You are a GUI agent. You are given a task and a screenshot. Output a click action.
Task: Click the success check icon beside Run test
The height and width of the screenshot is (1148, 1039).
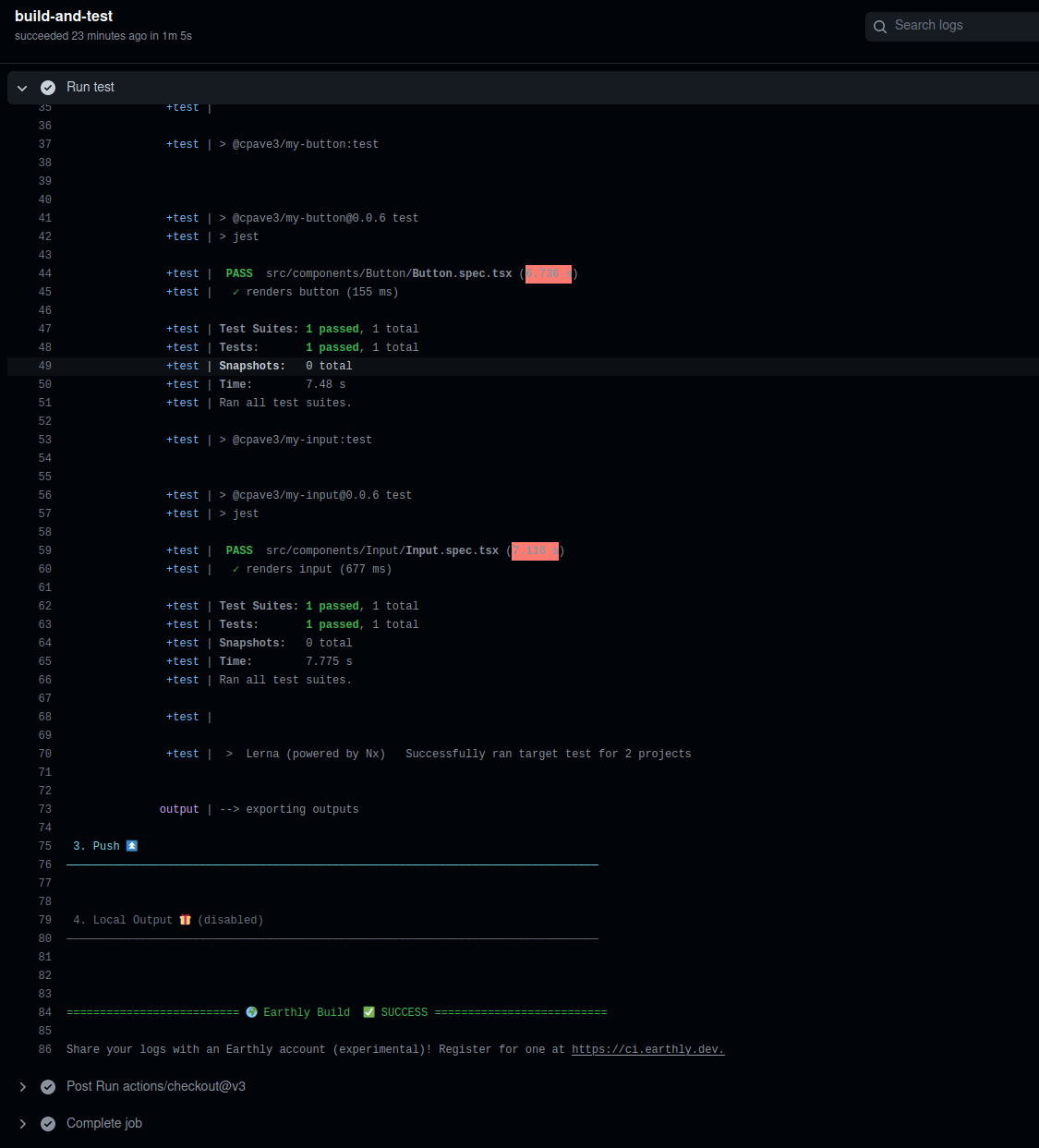pyautogui.click(x=48, y=88)
